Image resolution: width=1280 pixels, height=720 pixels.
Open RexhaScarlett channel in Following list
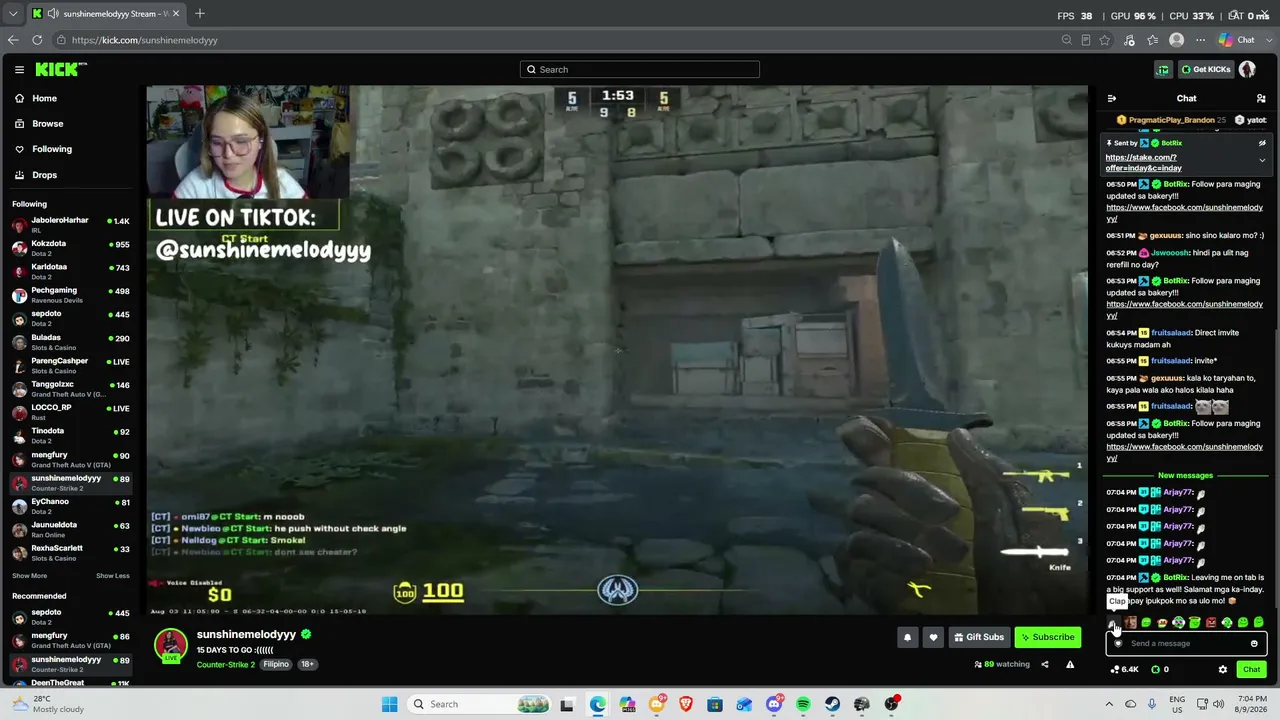70,552
